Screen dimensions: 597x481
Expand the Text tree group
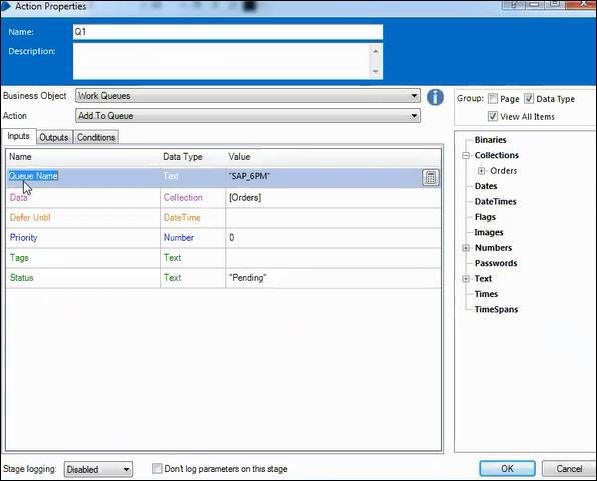(466, 279)
